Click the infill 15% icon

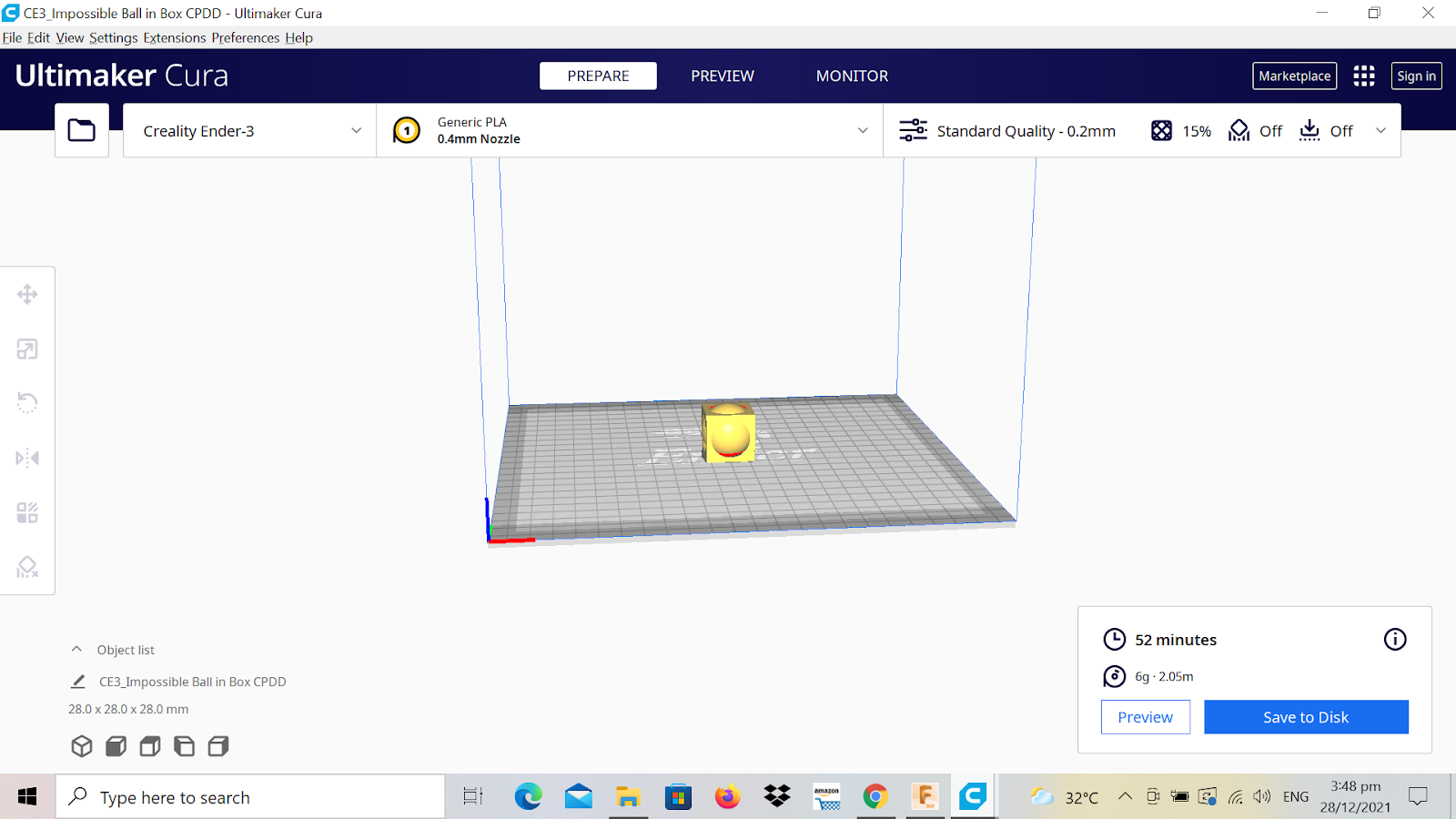tap(1162, 130)
